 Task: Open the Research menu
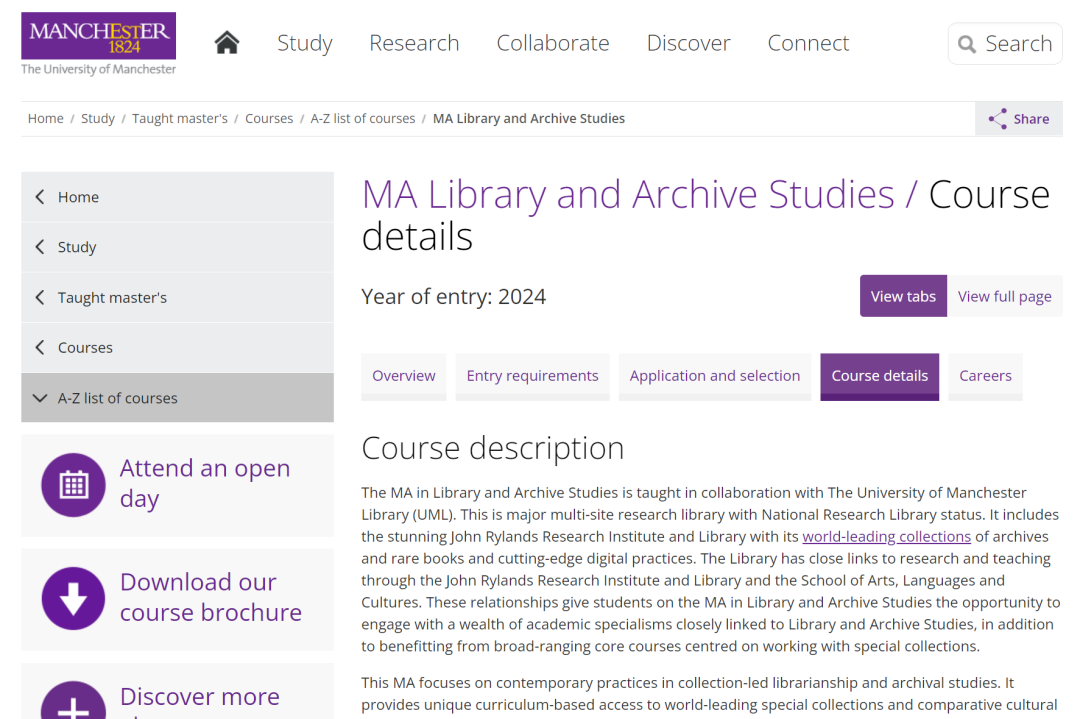tap(414, 43)
